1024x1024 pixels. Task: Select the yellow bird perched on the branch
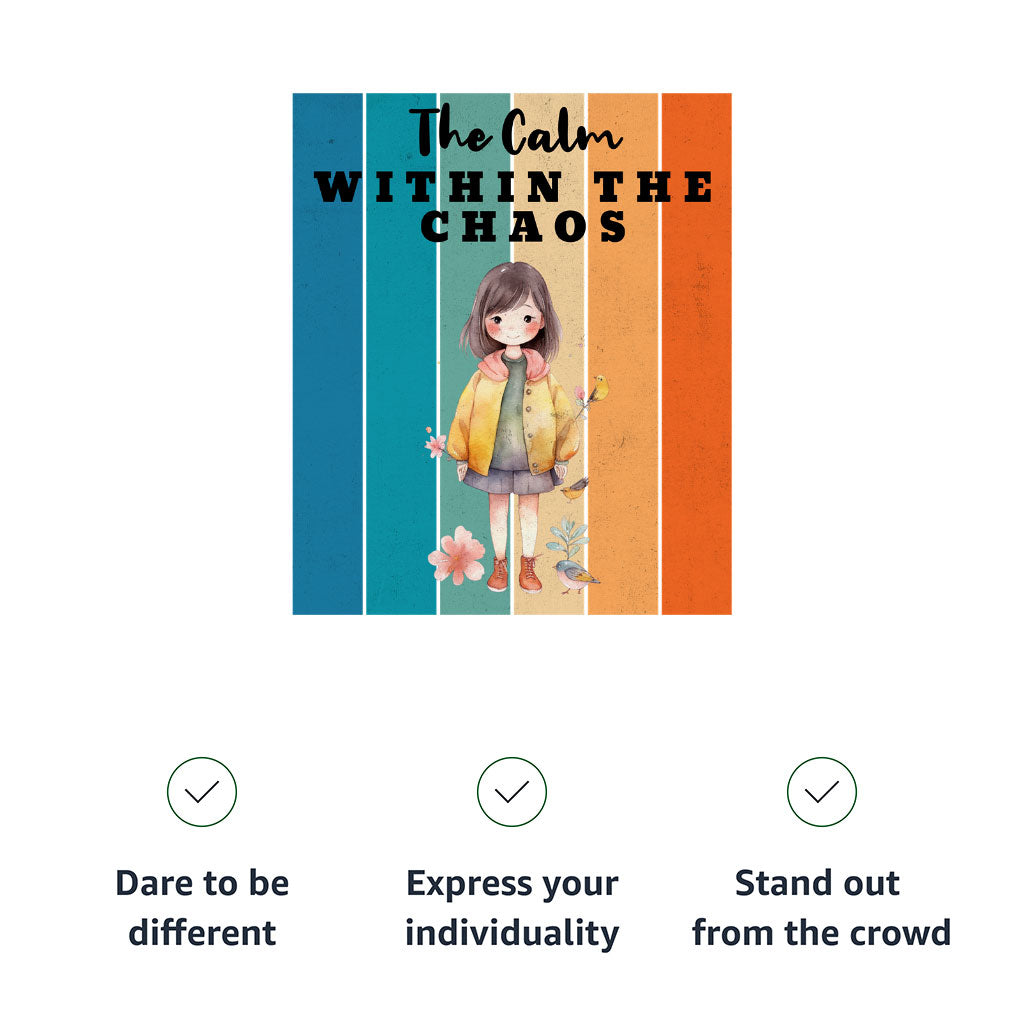coord(599,387)
